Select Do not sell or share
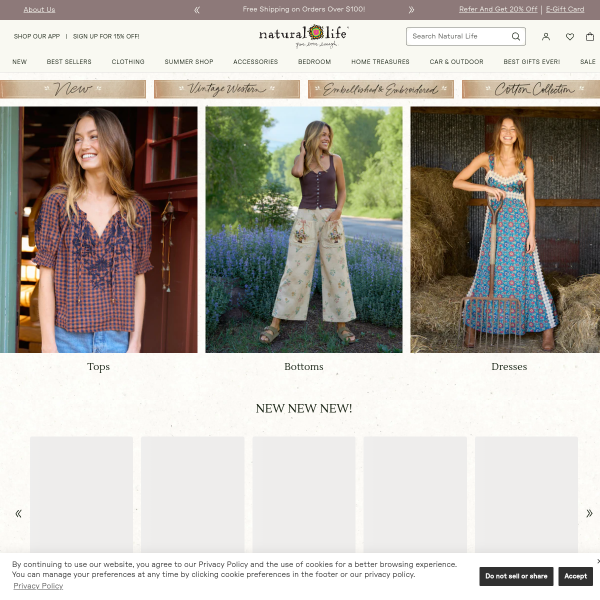The image size is (600, 600). coord(516,576)
